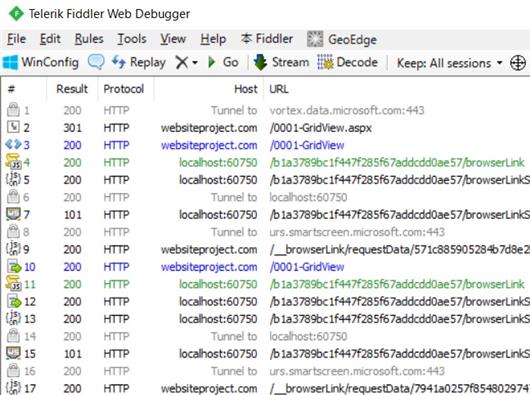530x395 pixels.
Task: Click host localhost:60750 in session 4
Action: tap(218, 163)
